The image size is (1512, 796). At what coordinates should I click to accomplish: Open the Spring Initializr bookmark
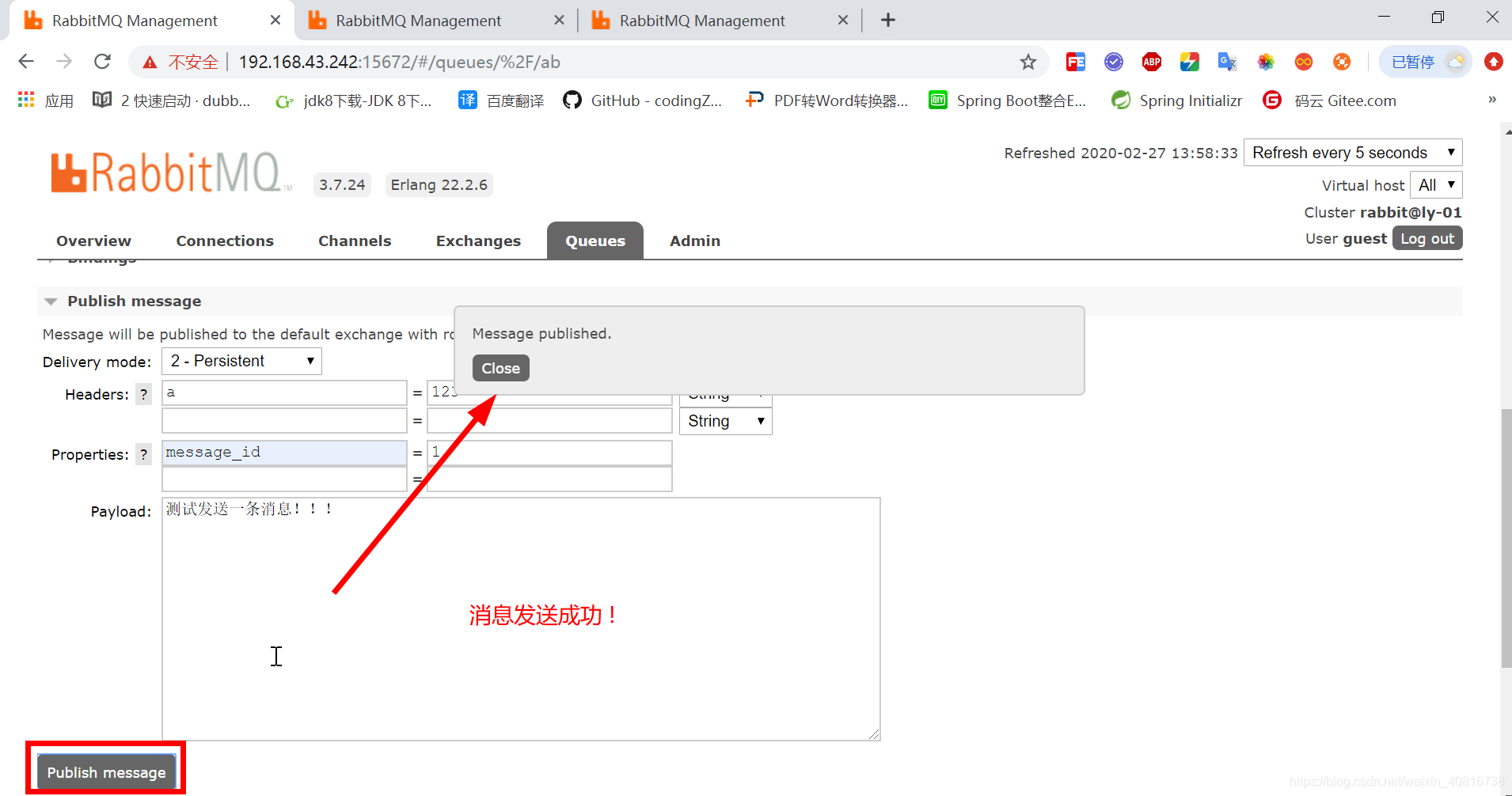click(x=1176, y=100)
